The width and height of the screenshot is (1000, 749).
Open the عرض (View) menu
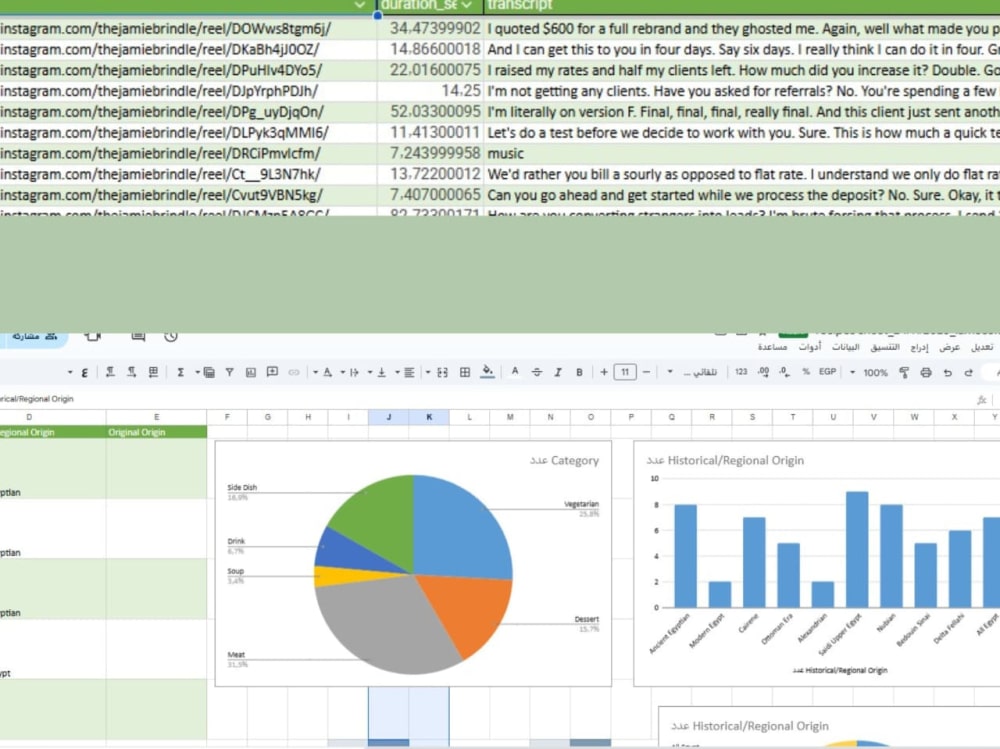[949, 347]
